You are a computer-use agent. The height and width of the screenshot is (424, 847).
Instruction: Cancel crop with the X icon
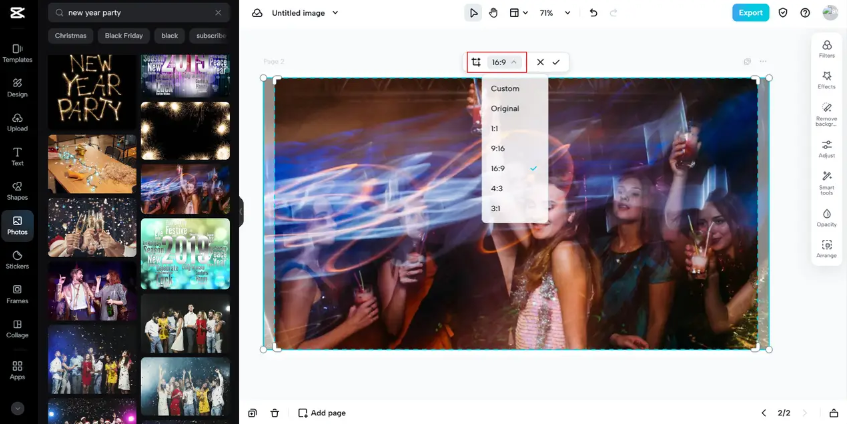[540, 62]
